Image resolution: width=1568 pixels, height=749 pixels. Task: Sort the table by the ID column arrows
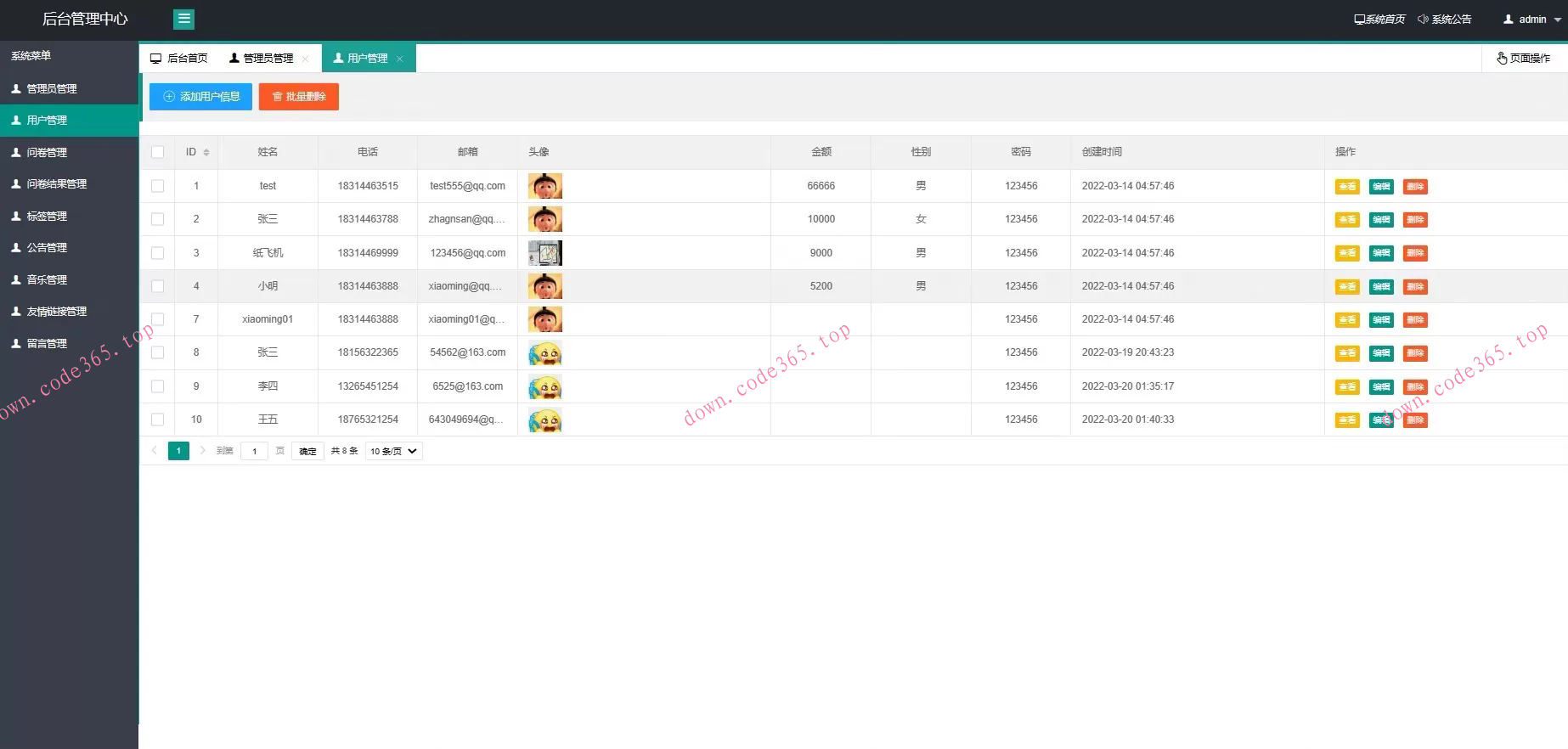[206, 152]
